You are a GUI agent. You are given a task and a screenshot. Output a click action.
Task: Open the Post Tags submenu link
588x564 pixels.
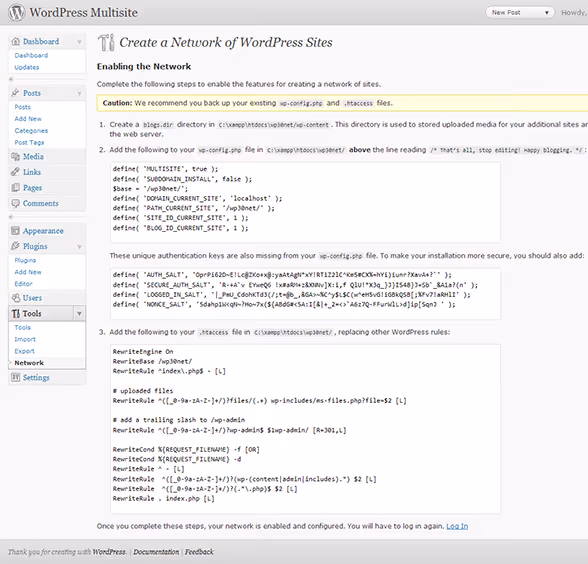coord(29,142)
